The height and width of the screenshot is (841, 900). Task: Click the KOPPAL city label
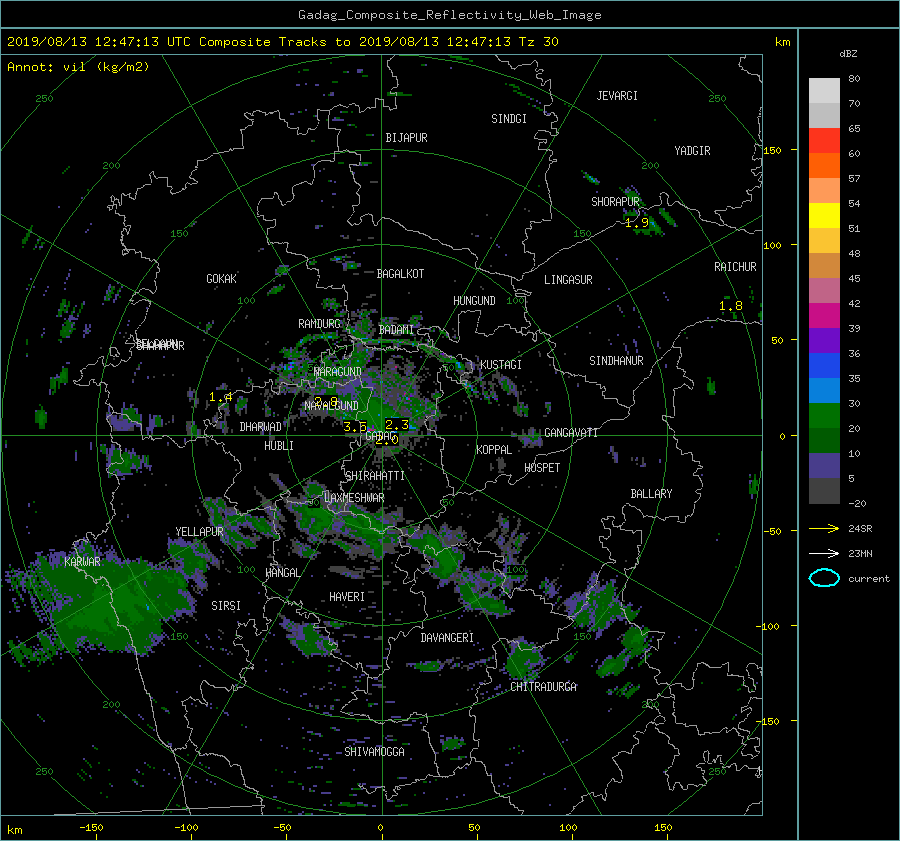(494, 450)
